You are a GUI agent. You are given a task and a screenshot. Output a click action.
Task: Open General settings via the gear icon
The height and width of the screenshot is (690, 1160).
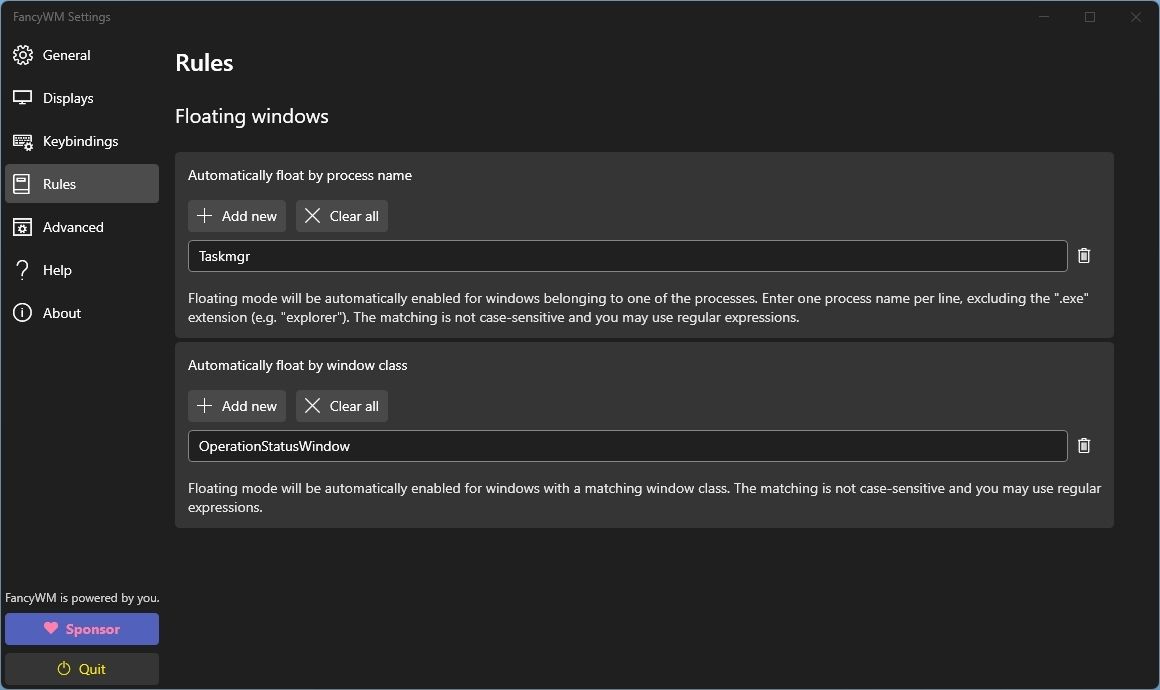pos(23,54)
